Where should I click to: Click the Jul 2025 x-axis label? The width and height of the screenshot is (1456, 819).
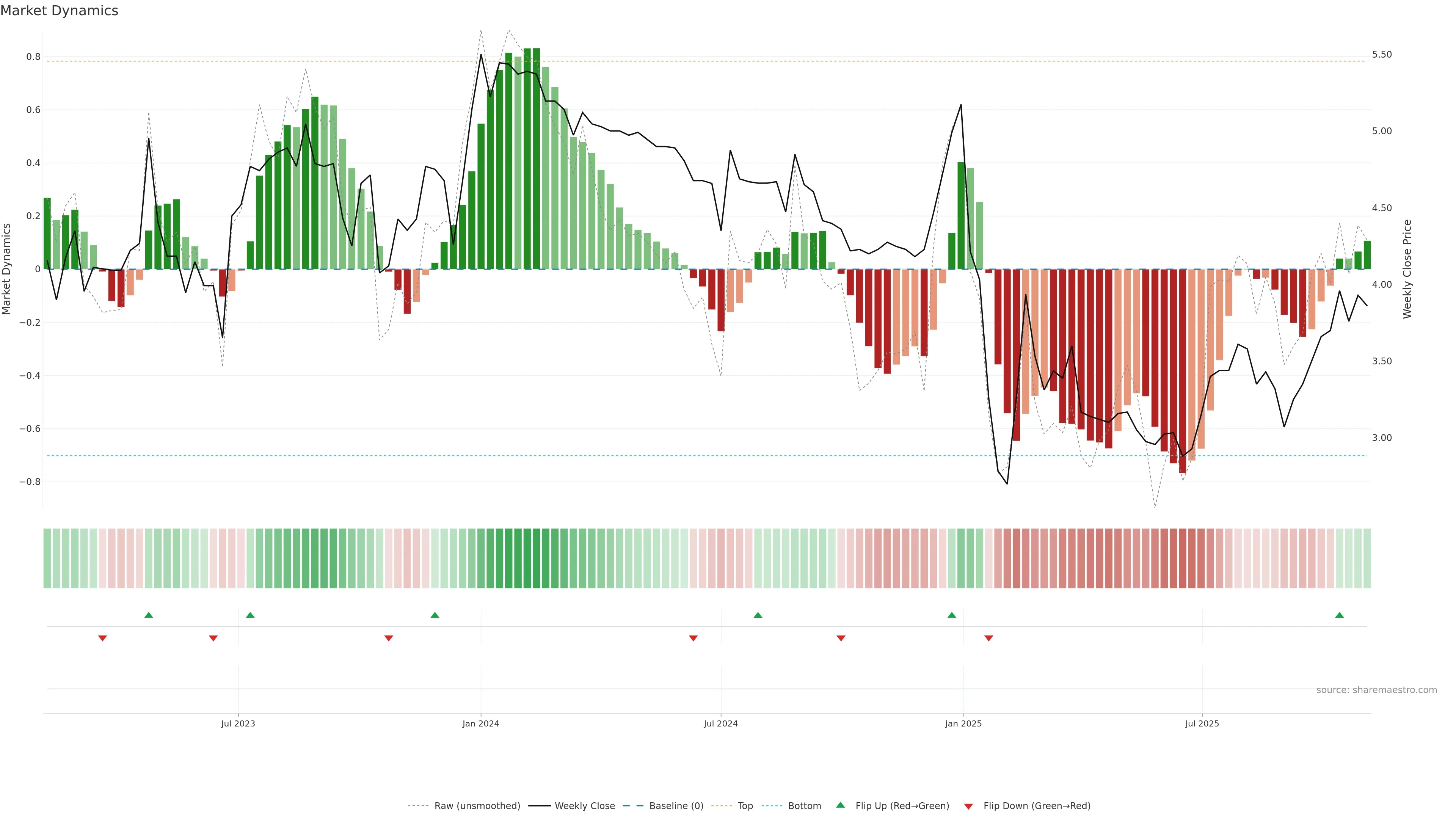tap(1202, 723)
